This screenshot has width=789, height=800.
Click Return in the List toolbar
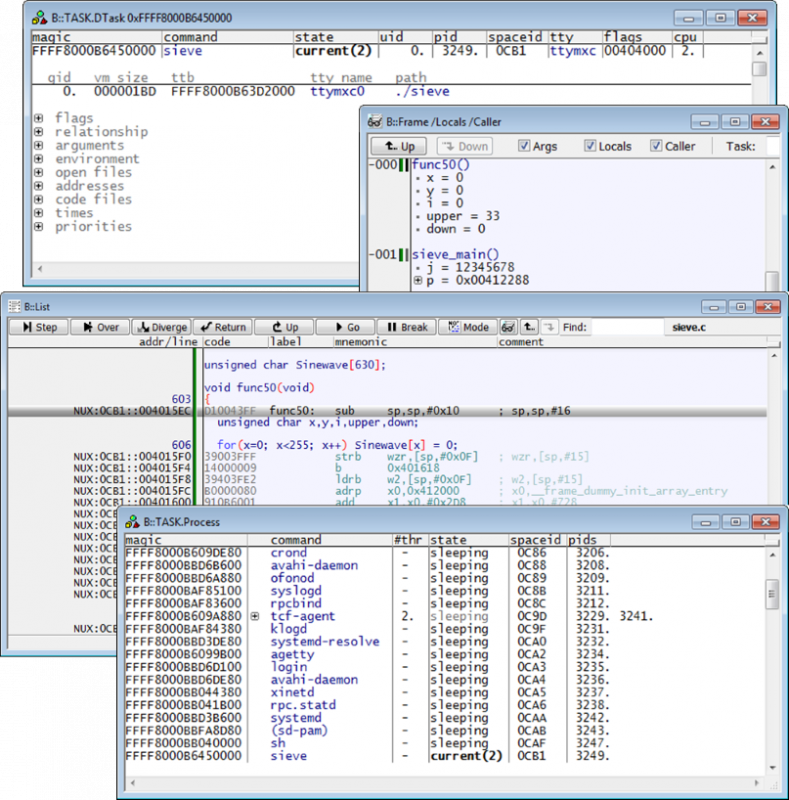click(x=222, y=327)
